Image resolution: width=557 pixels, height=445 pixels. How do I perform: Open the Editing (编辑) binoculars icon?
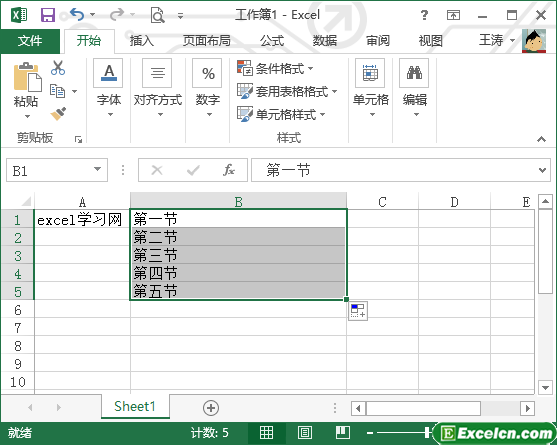(414, 73)
